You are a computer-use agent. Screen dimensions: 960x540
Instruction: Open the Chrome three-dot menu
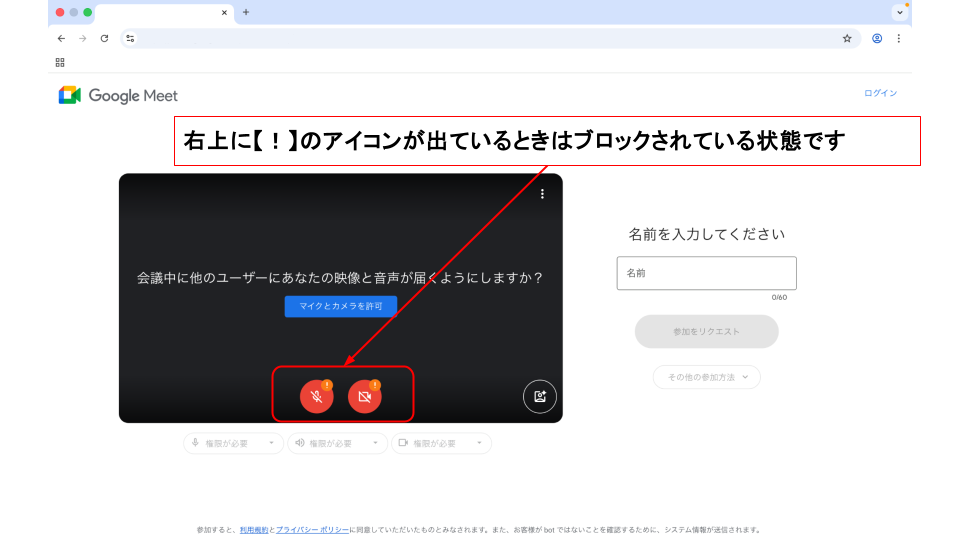[898, 39]
